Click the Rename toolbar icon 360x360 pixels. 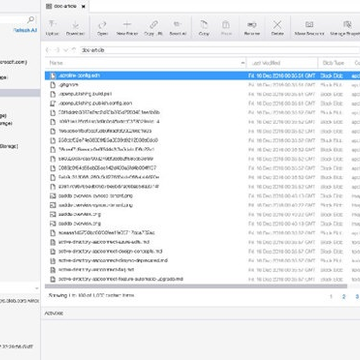point(252,24)
